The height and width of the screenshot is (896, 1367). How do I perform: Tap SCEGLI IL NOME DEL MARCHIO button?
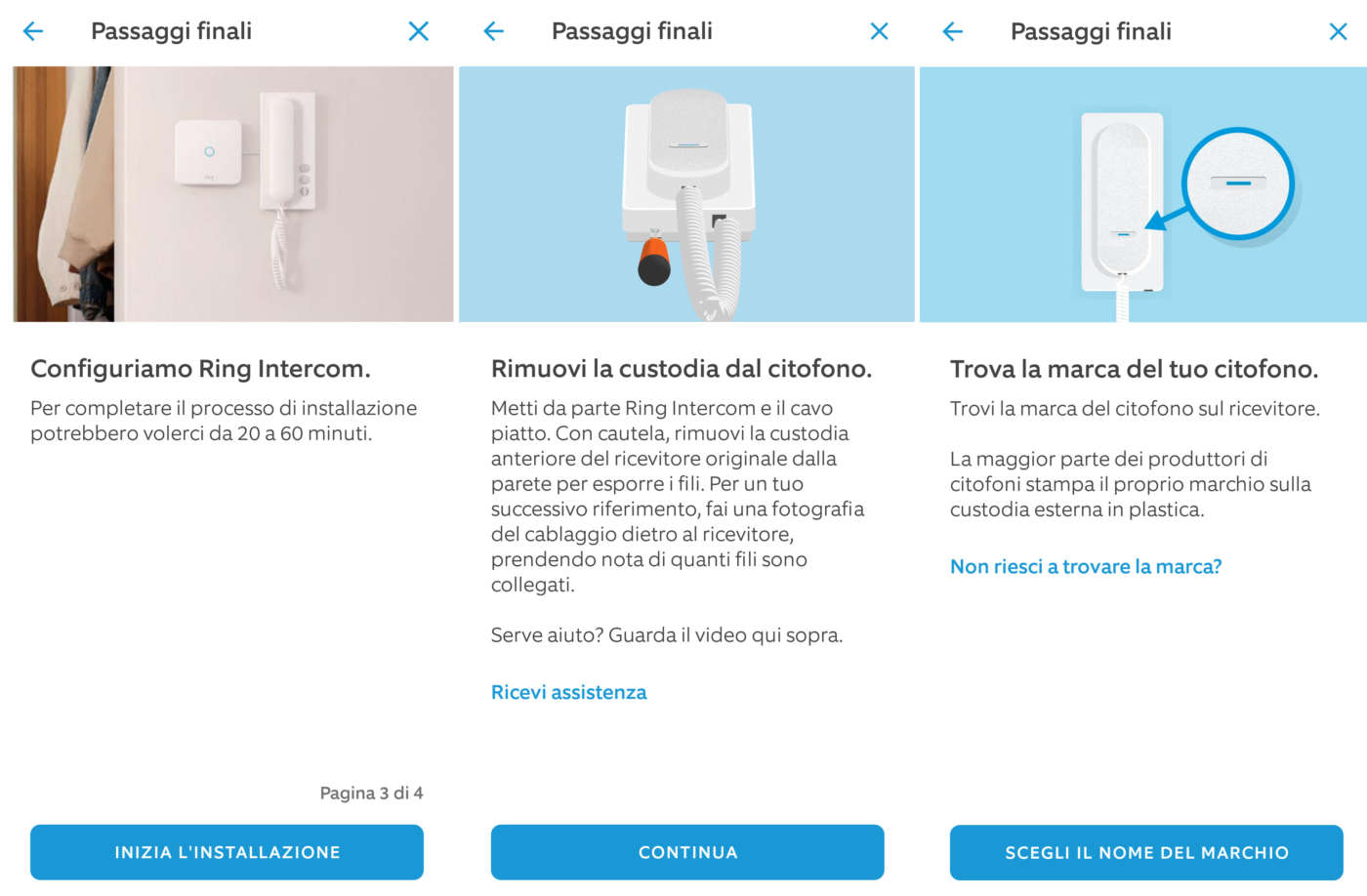point(1146,852)
